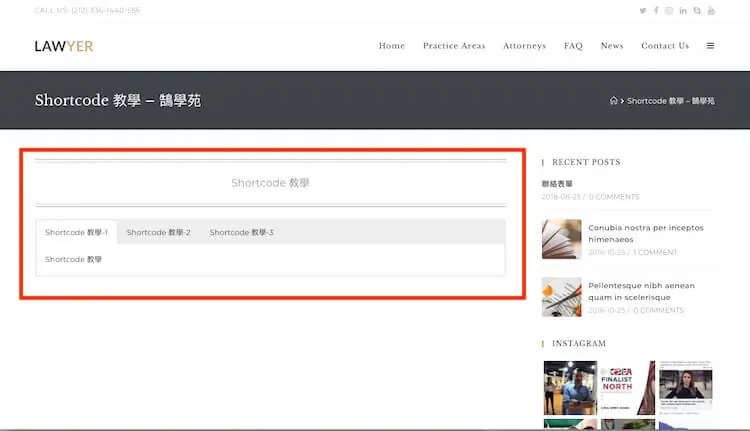Click the hamburger menu icon in header
This screenshot has width=750, height=431.
(x=710, y=45)
